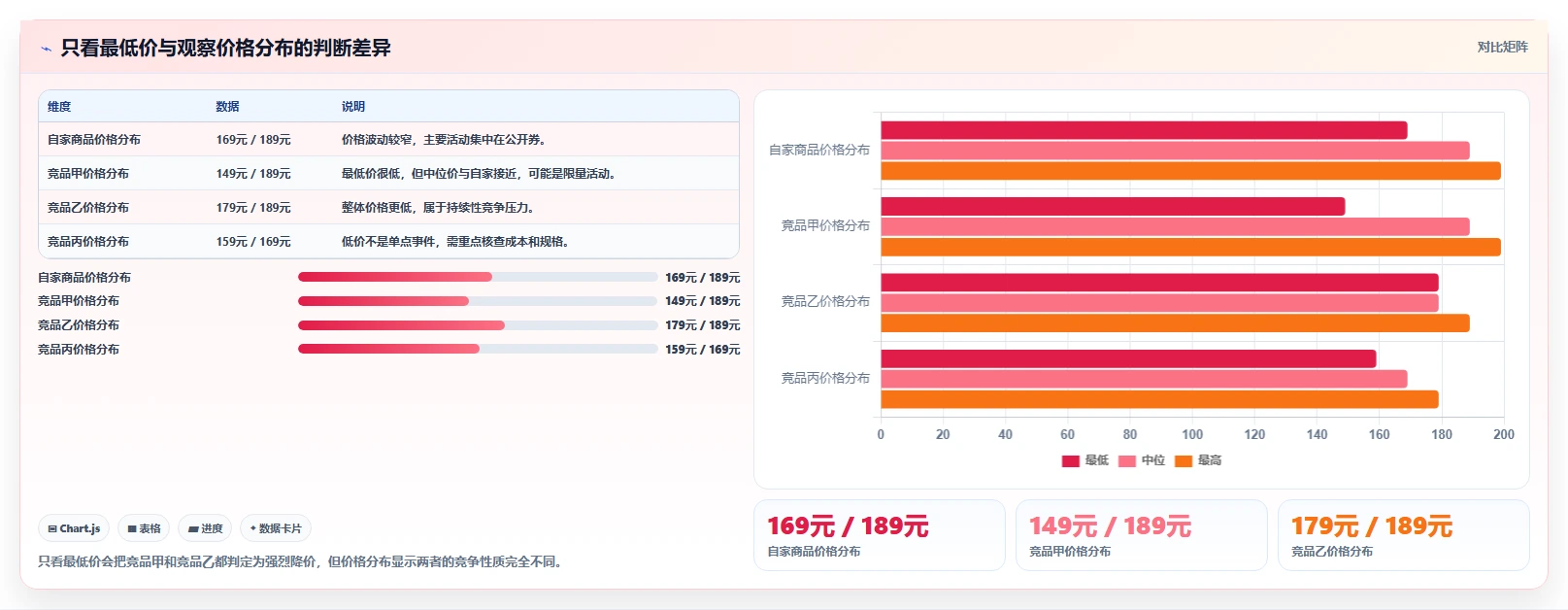Click 自家商品 lowest-price chart bar
This screenshot has height=610, width=1568.
(x=1144, y=130)
